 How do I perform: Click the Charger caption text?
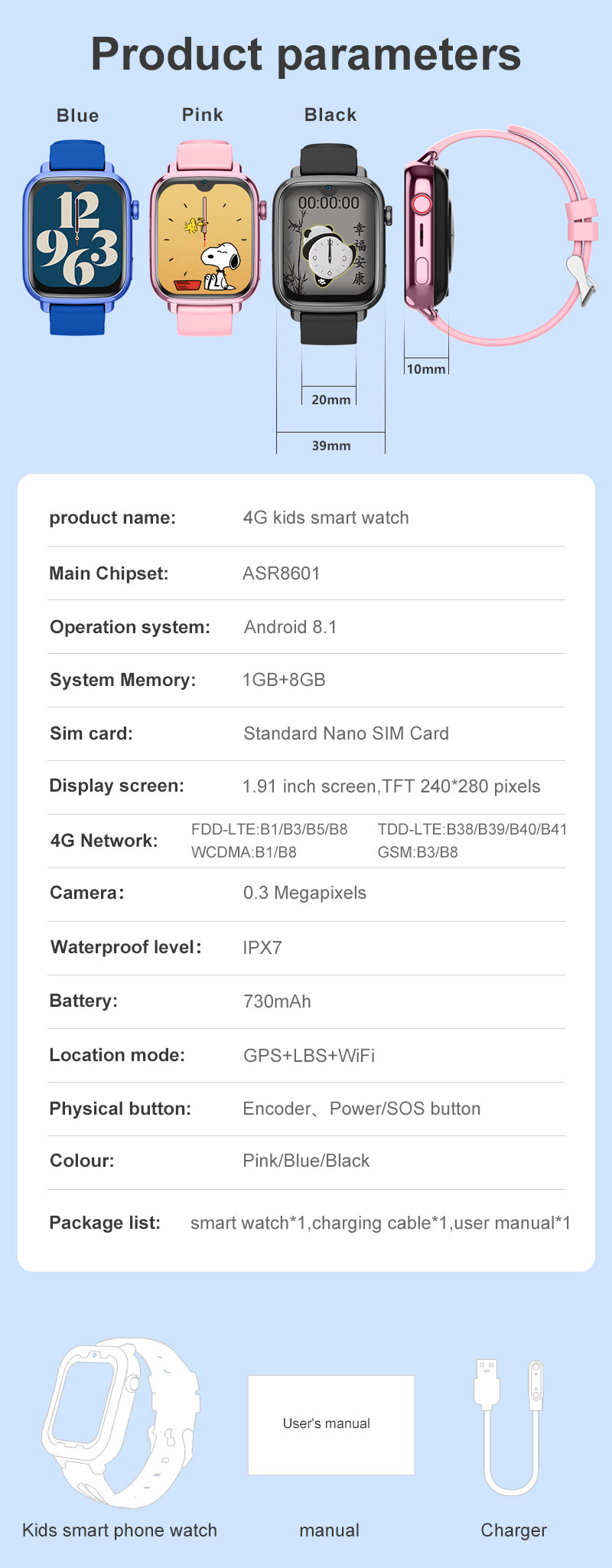pos(514,1530)
